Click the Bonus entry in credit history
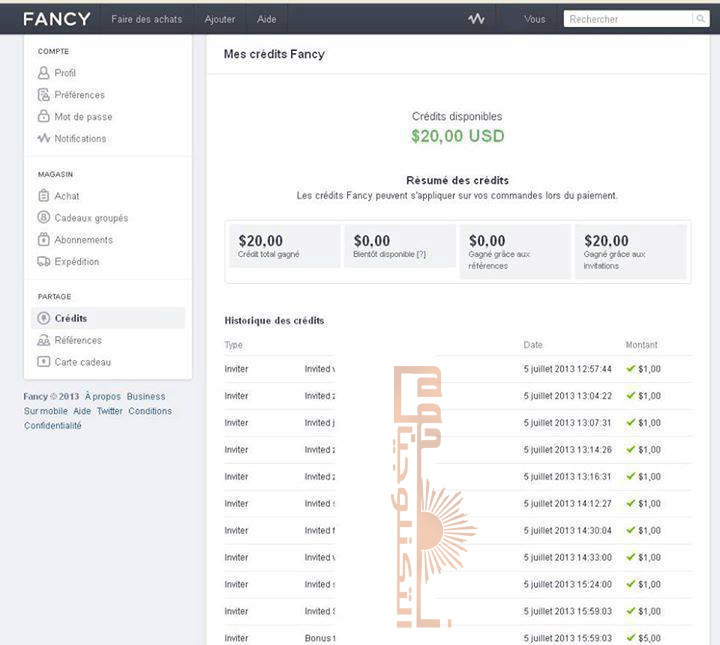Image resolution: width=720 pixels, height=645 pixels. click(320, 638)
